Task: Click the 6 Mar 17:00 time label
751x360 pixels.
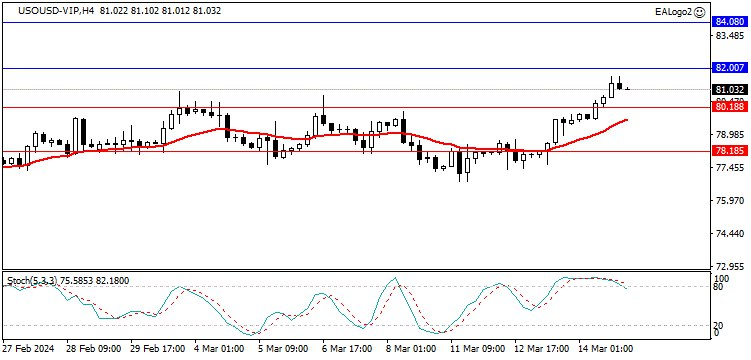Action: [x=347, y=348]
